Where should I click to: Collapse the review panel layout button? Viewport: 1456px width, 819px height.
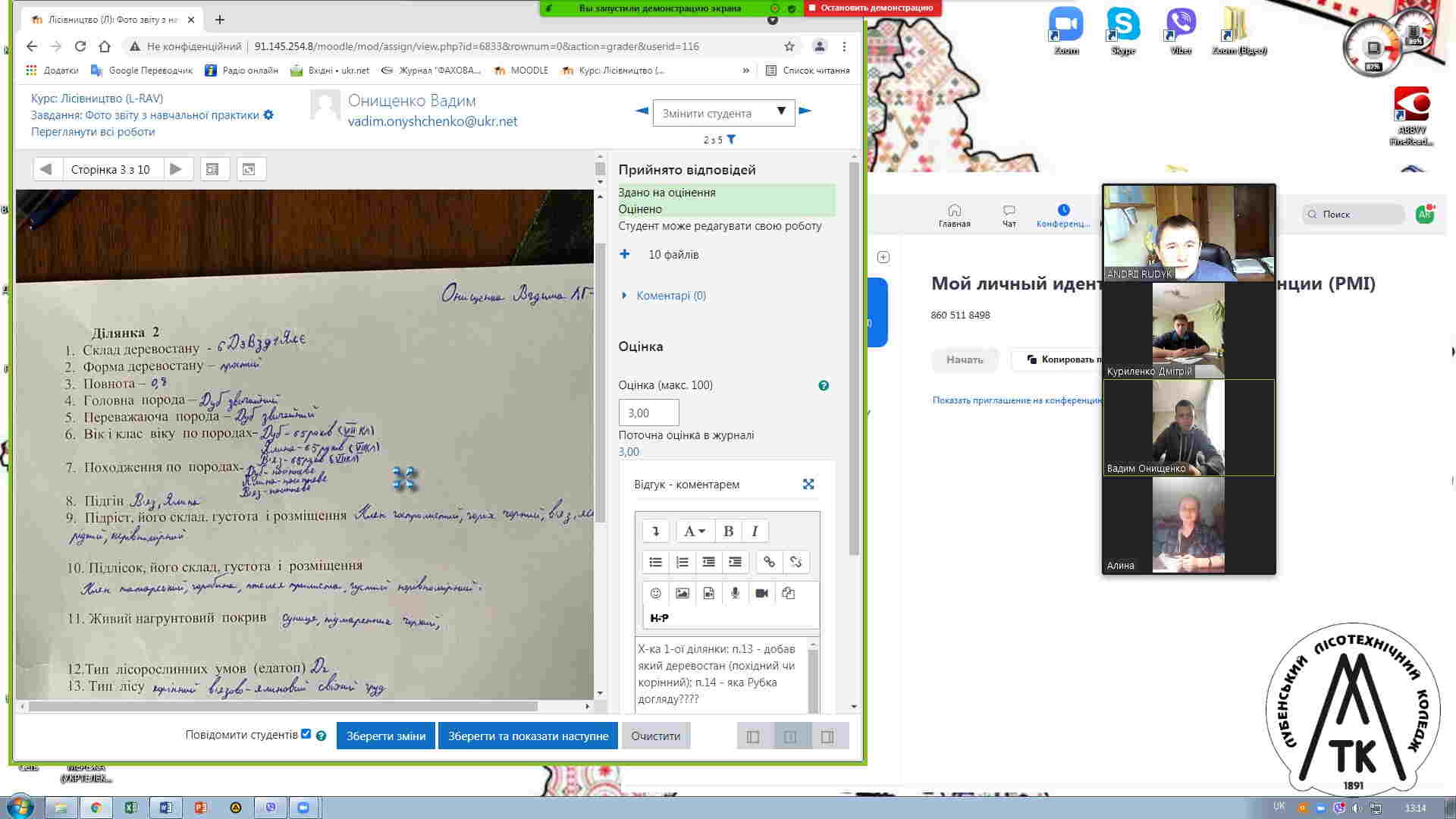click(x=753, y=736)
